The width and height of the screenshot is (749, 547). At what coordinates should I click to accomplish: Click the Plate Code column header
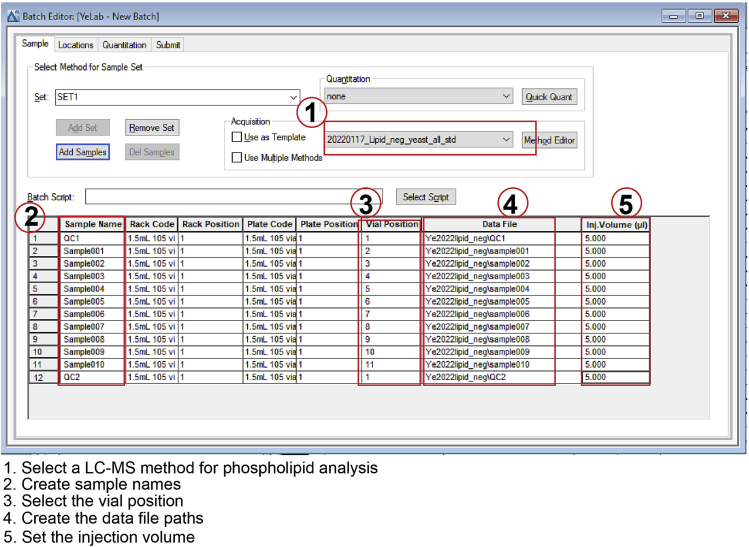(x=269, y=224)
